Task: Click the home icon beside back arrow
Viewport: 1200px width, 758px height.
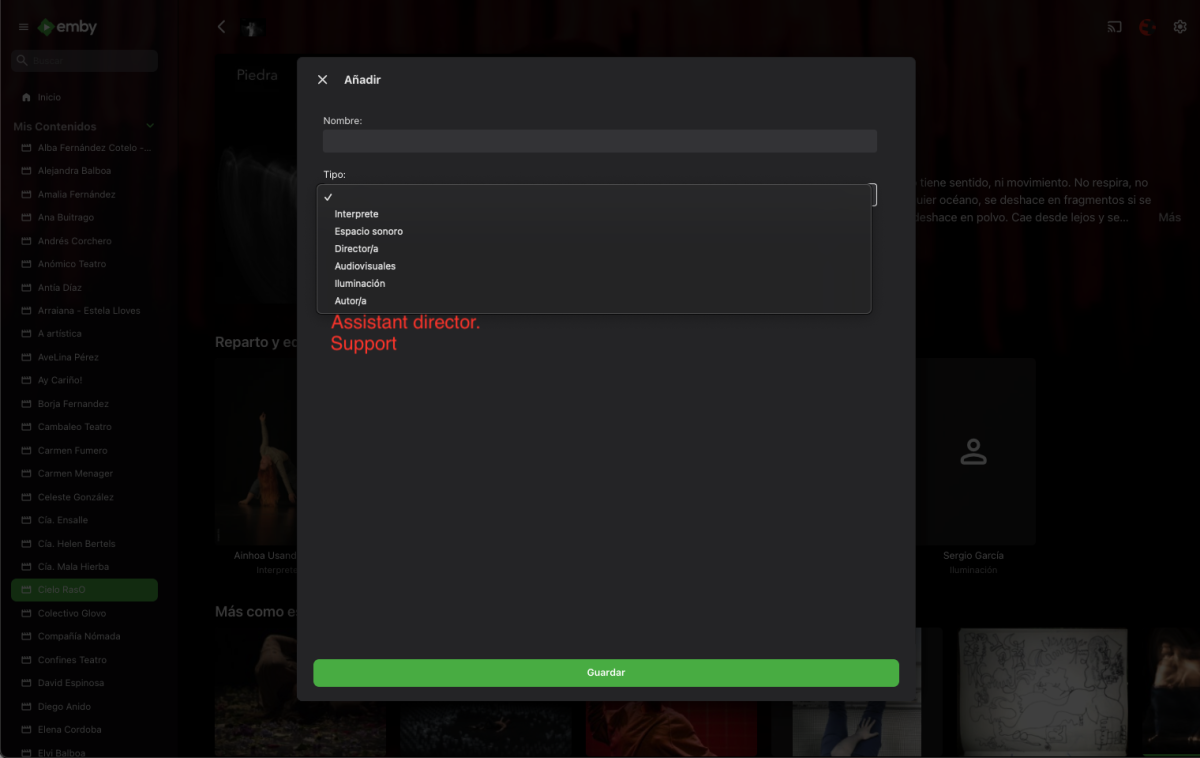Action: 254,28
